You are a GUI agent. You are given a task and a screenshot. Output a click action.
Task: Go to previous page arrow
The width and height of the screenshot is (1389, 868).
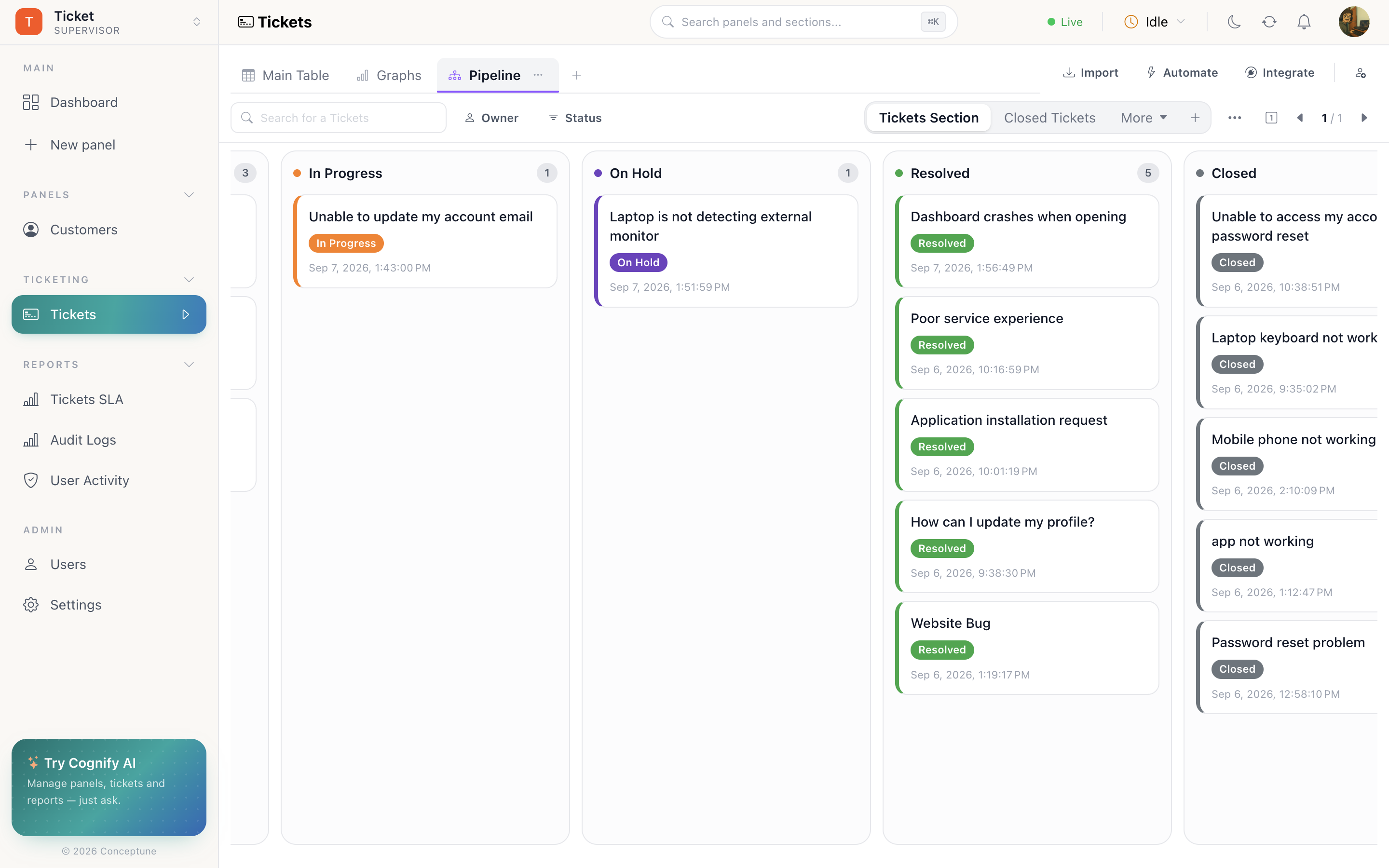click(x=1300, y=118)
